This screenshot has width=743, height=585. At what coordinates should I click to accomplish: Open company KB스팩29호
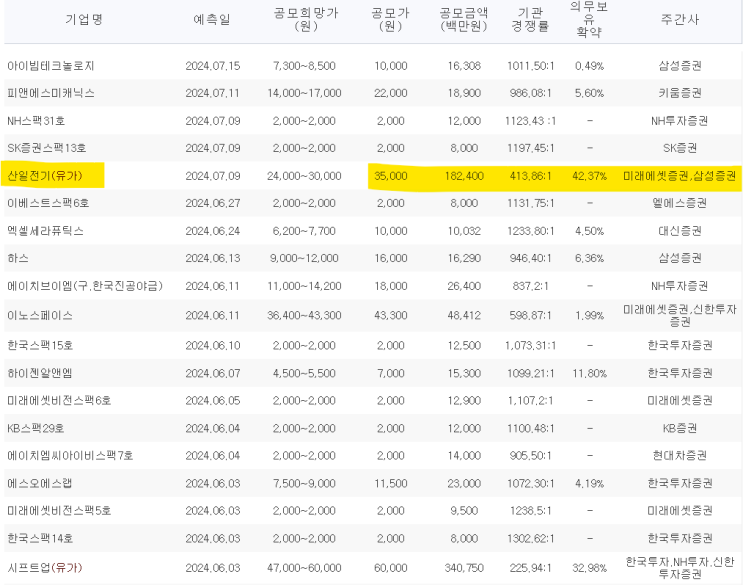pyautogui.click(x=36, y=428)
